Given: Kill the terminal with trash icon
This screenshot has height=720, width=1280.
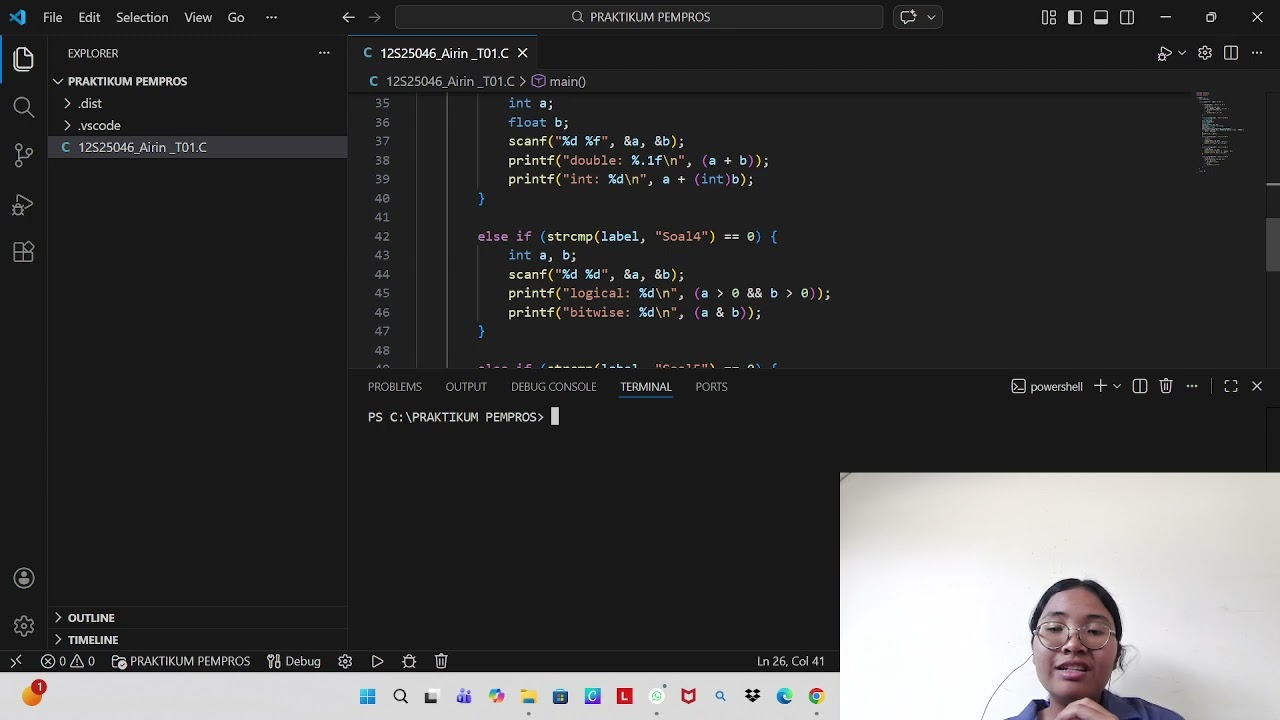Looking at the screenshot, I should 1166,386.
